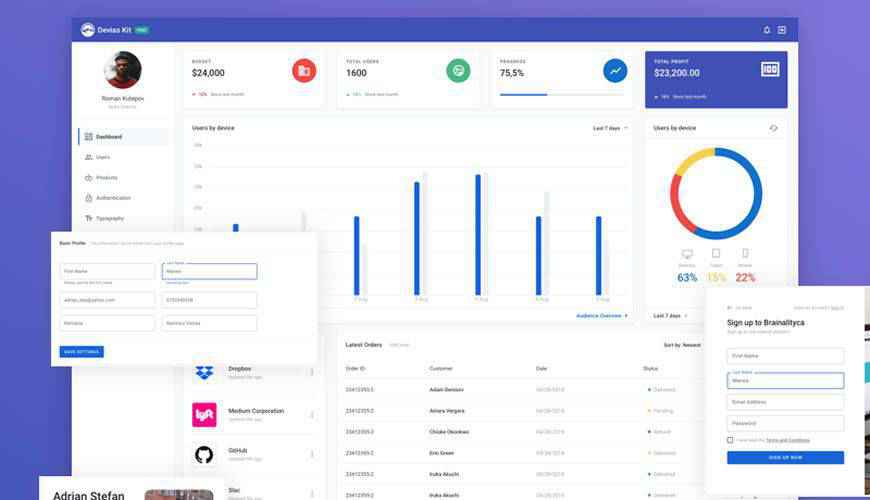Click the sign-out icon in top bar

[x=782, y=30]
